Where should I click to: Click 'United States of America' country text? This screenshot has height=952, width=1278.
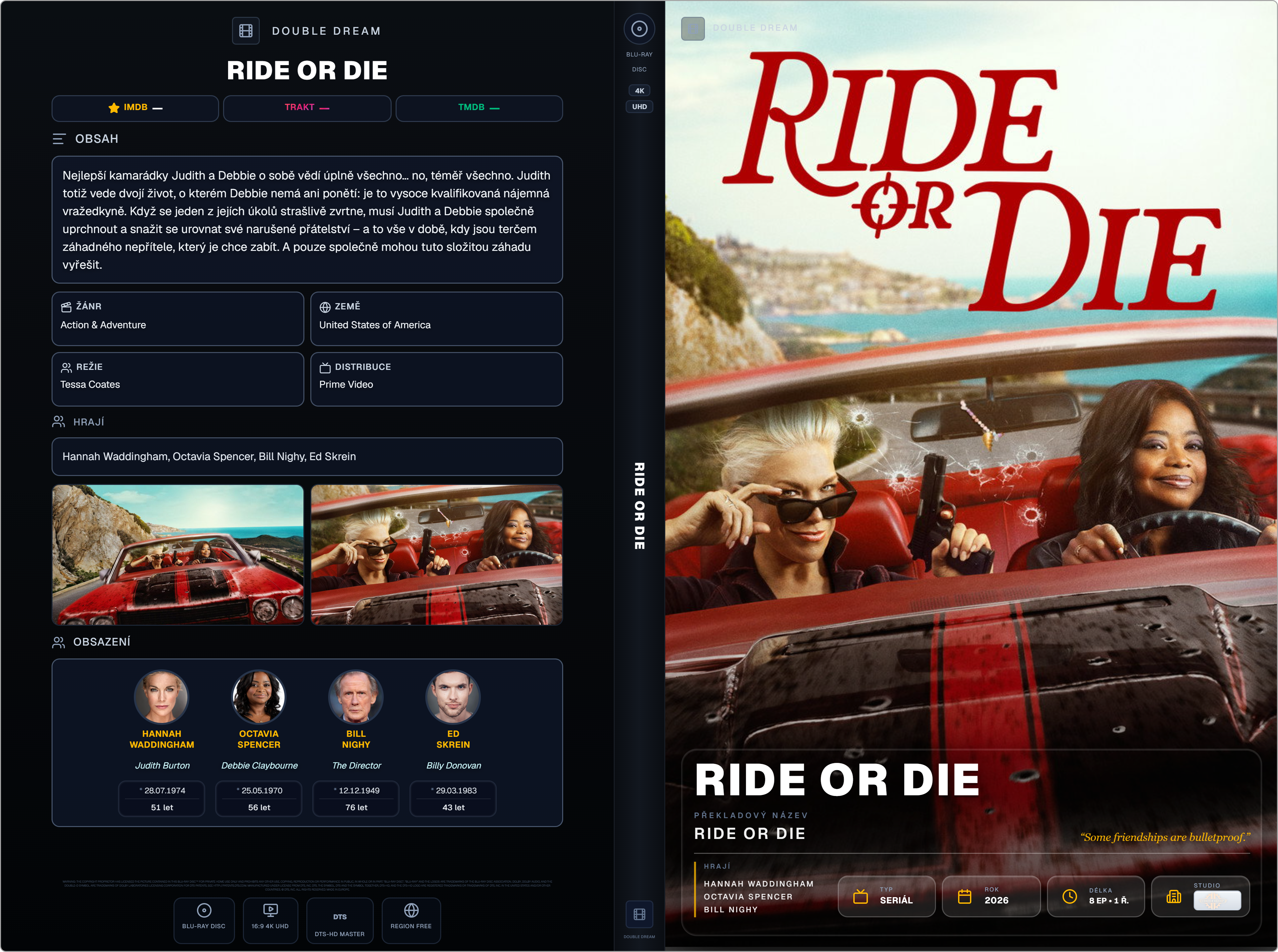pos(375,325)
